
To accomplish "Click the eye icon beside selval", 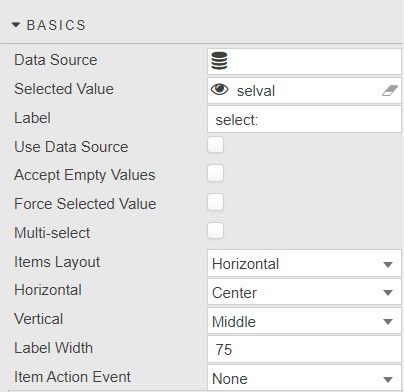I will 220,89.
